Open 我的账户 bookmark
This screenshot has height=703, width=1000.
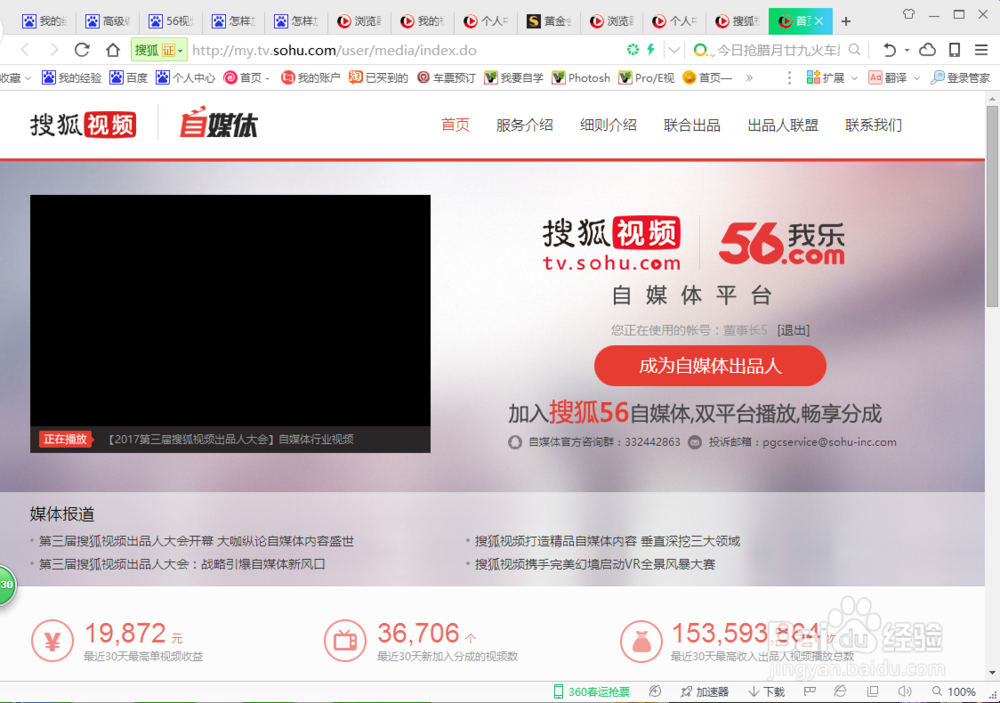tap(311, 78)
